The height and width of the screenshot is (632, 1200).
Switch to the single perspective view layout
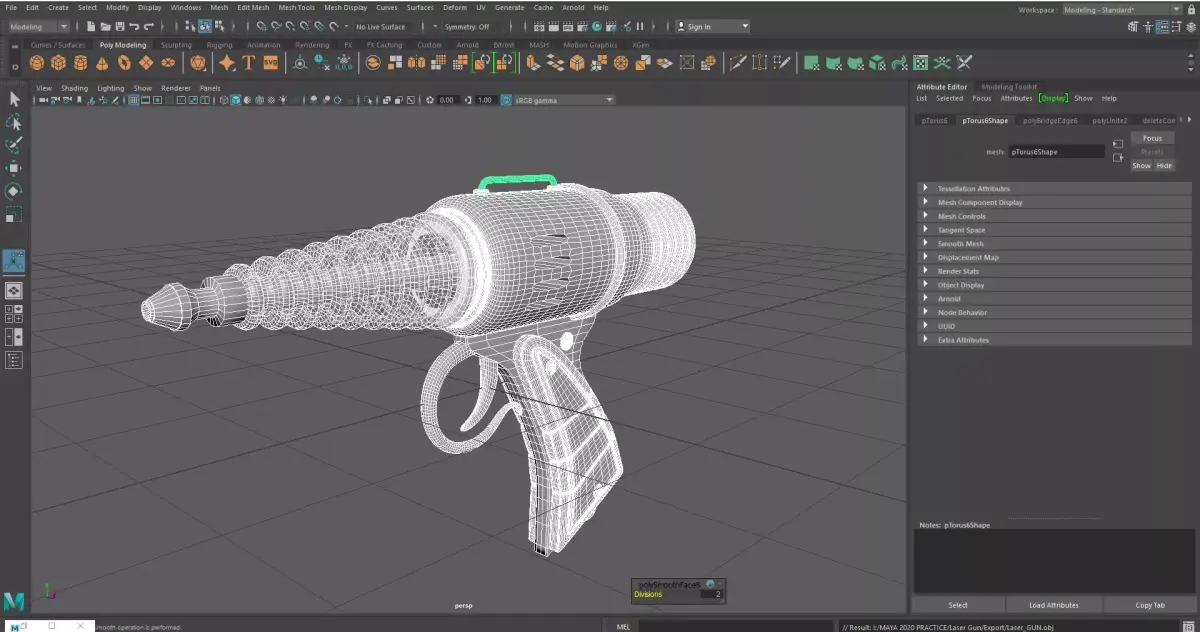coord(14,290)
